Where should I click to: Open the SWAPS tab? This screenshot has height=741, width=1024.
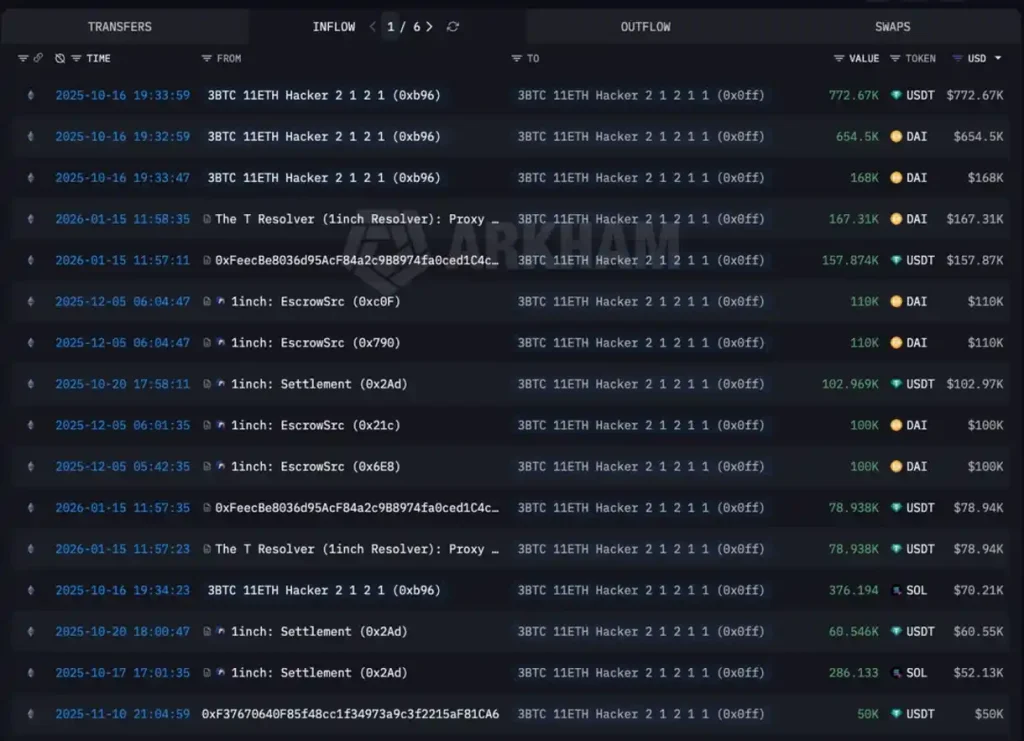point(892,26)
